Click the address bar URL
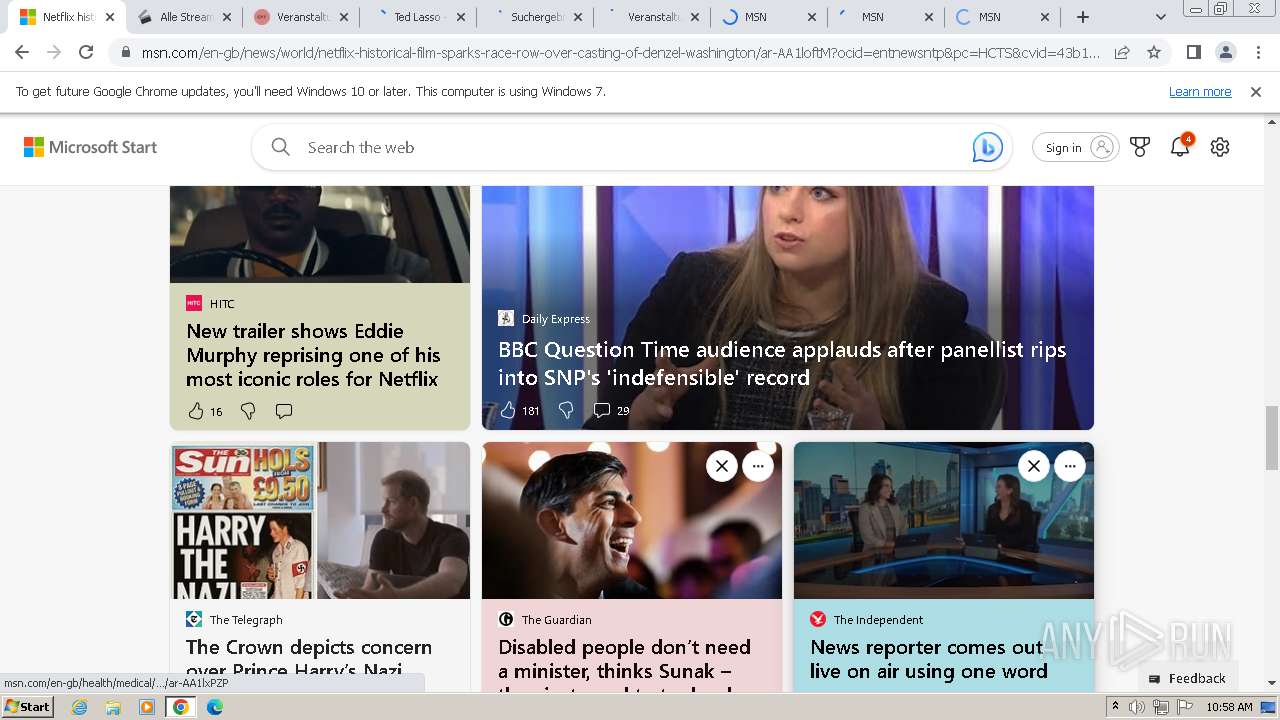The width and height of the screenshot is (1280, 720). pyautogui.click(x=620, y=52)
